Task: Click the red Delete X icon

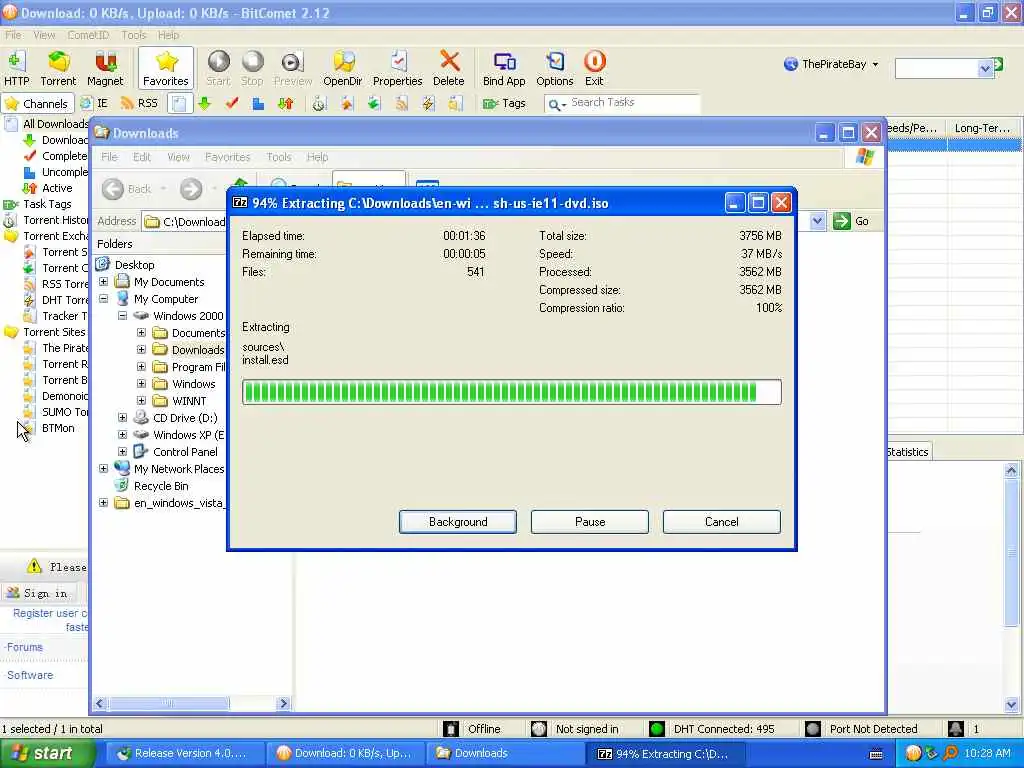Action: [449, 69]
